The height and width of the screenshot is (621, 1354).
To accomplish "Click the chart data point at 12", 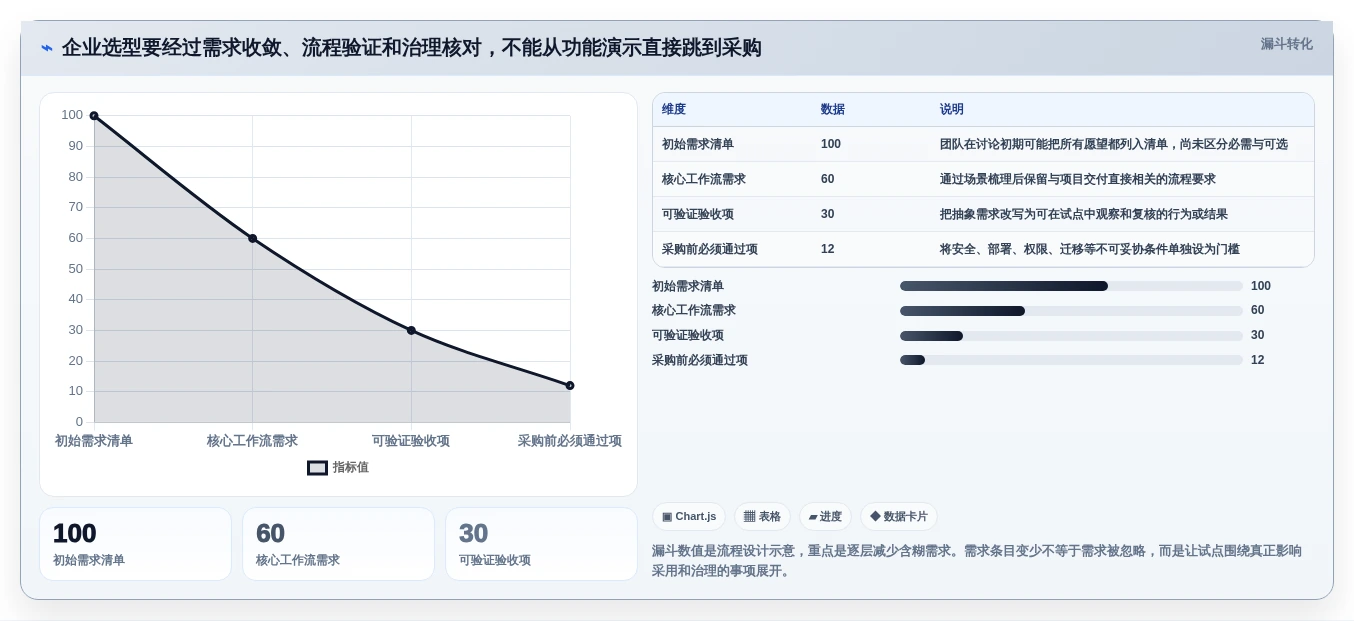I will tap(570, 385).
